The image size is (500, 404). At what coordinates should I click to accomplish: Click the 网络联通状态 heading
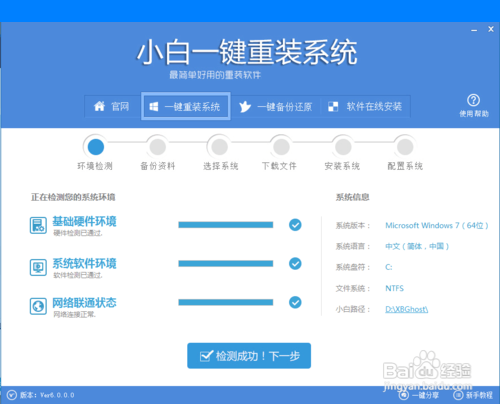(84, 302)
